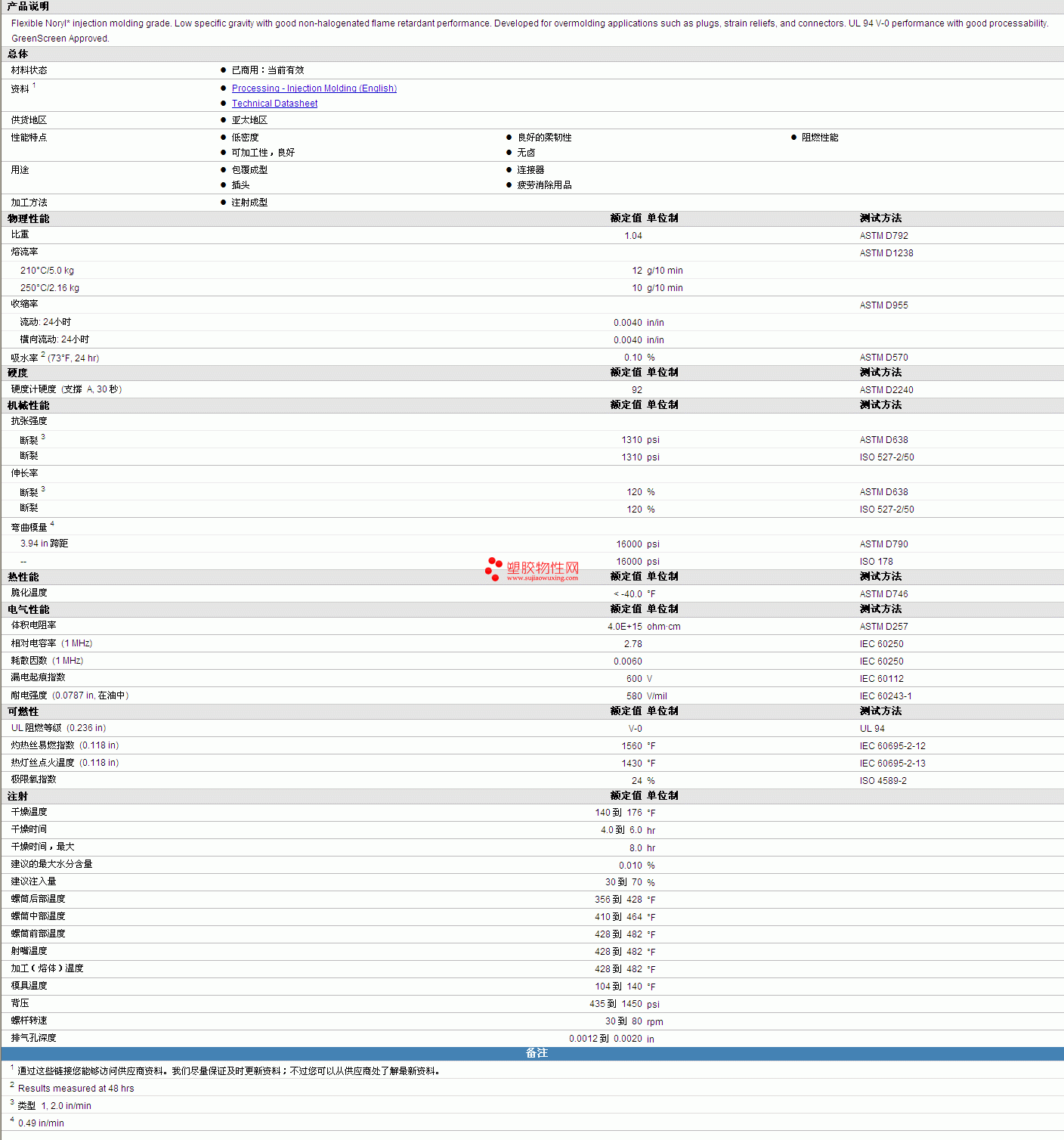The width and height of the screenshot is (1064, 1140).
Task: Click the 产品说明 section header
Action: point(28,6)
